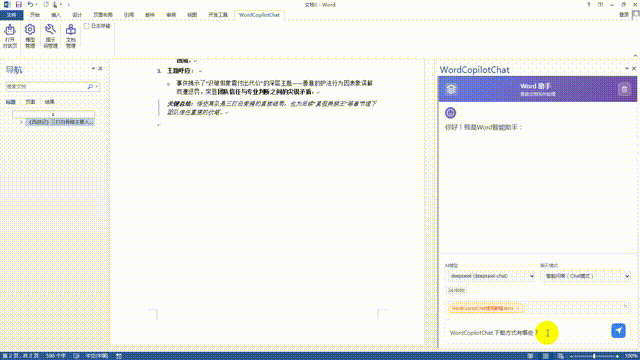Expand the 《西游记》 heading triangle in navigation
640x360 pixels.
22,122
